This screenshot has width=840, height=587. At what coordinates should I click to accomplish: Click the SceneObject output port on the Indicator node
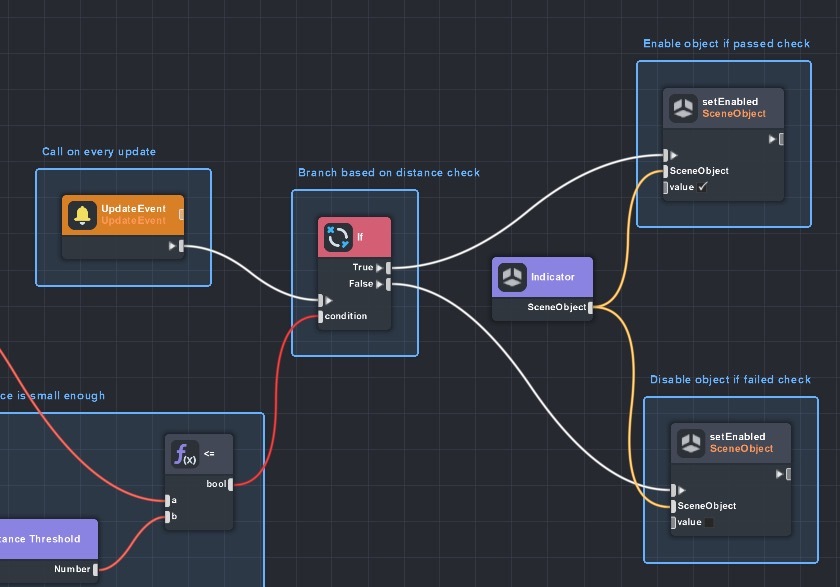tap(591, 307)
